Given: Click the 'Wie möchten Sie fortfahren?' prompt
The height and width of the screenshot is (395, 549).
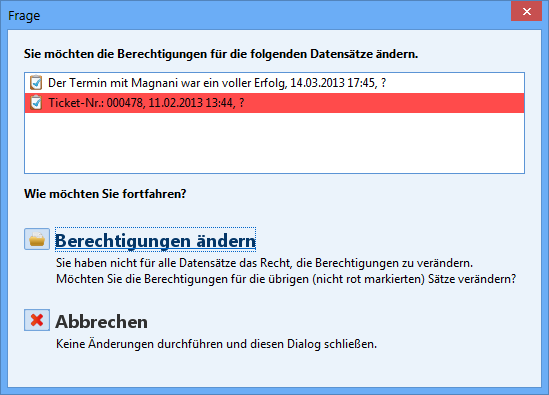Looking at the screenshot, I should [x=105, y=194].
